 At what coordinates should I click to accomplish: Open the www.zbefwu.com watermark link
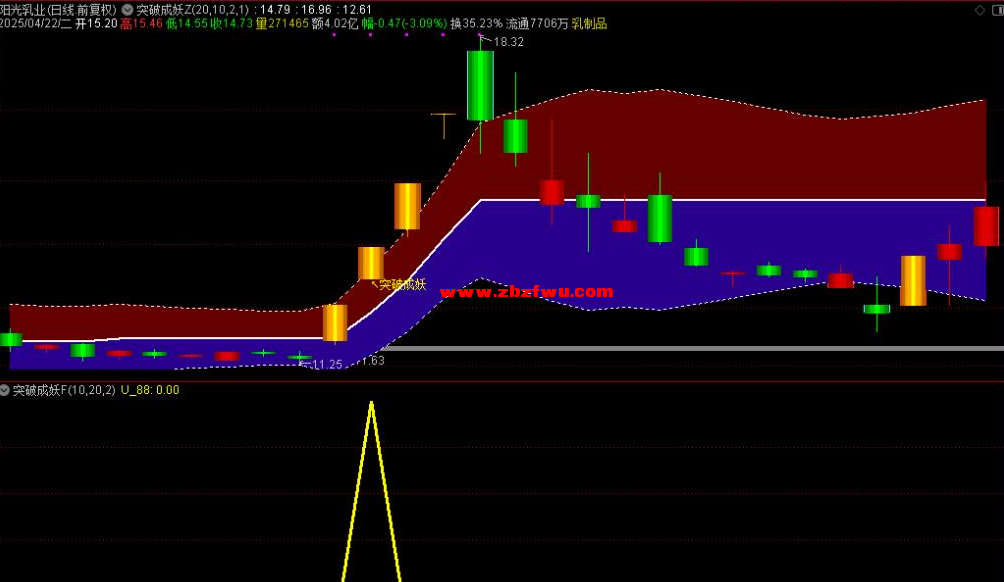tap(526, 292)
